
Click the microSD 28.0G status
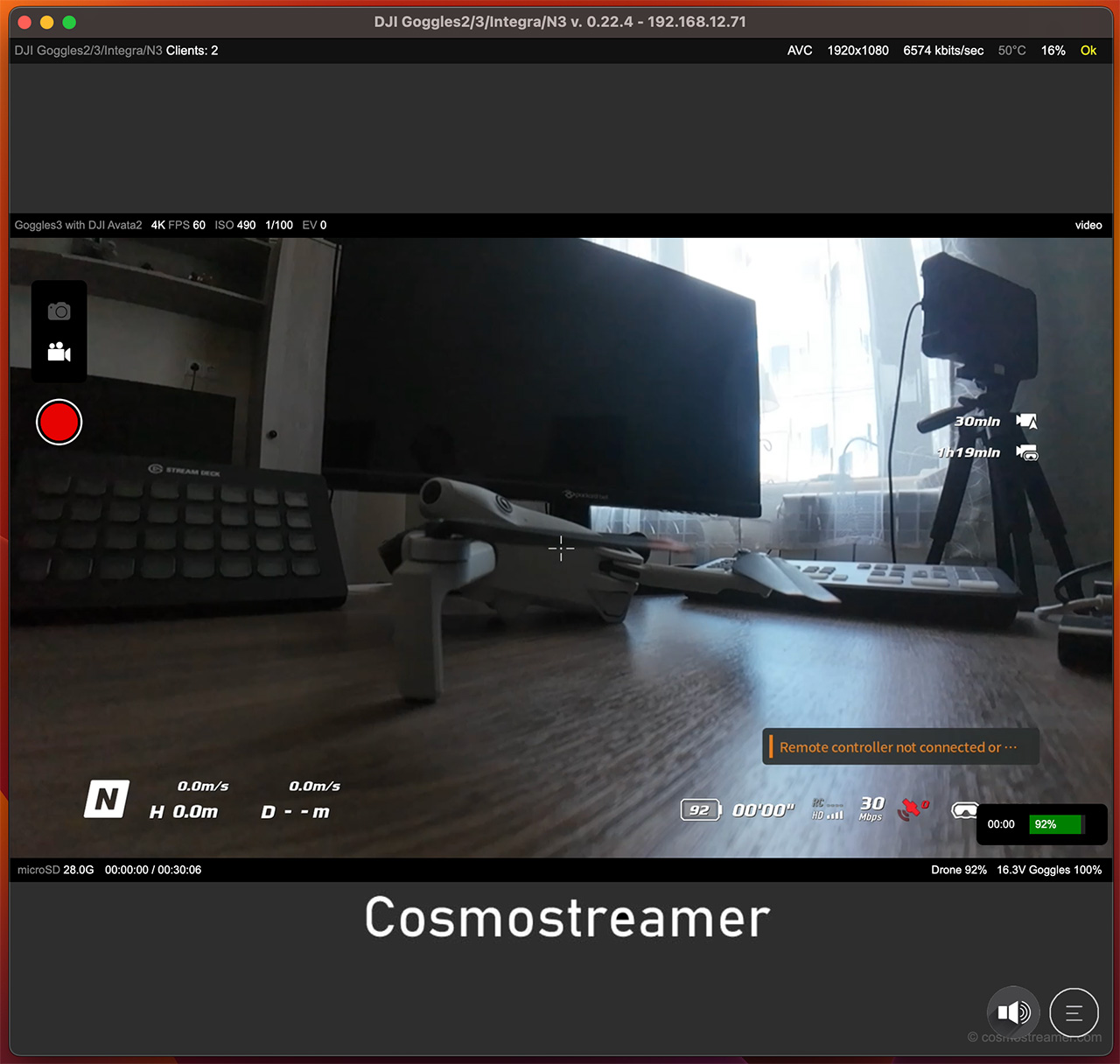(55, 870)
